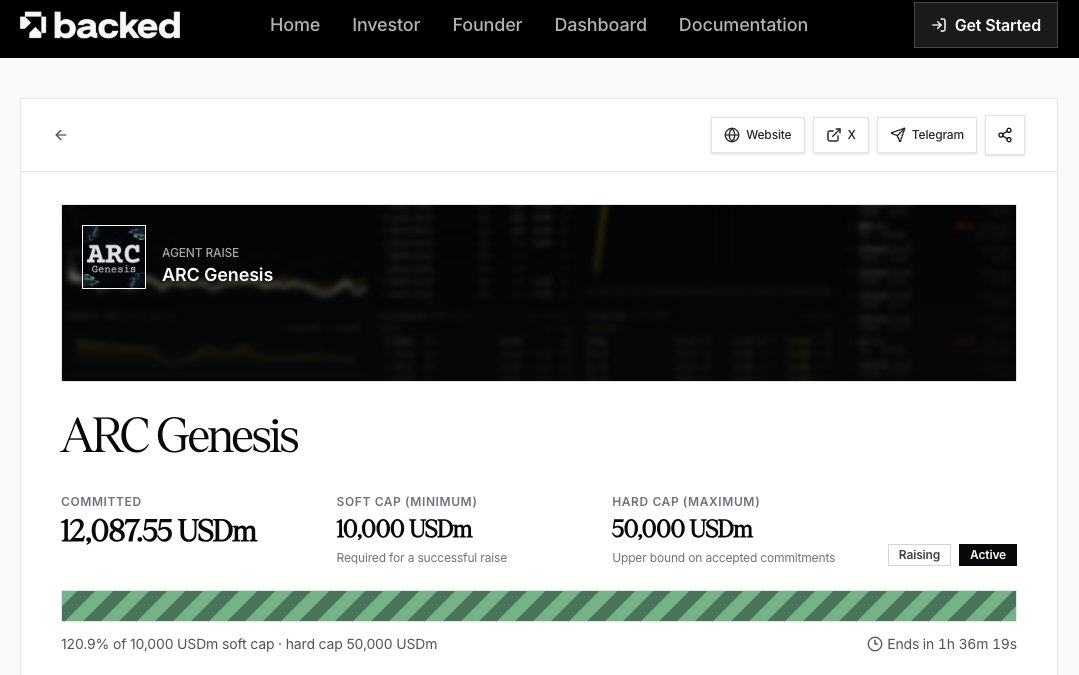The width and height of the screenshot is (1079, 675).
Task: Click the COMMITTED label
Action: [101, 502]
